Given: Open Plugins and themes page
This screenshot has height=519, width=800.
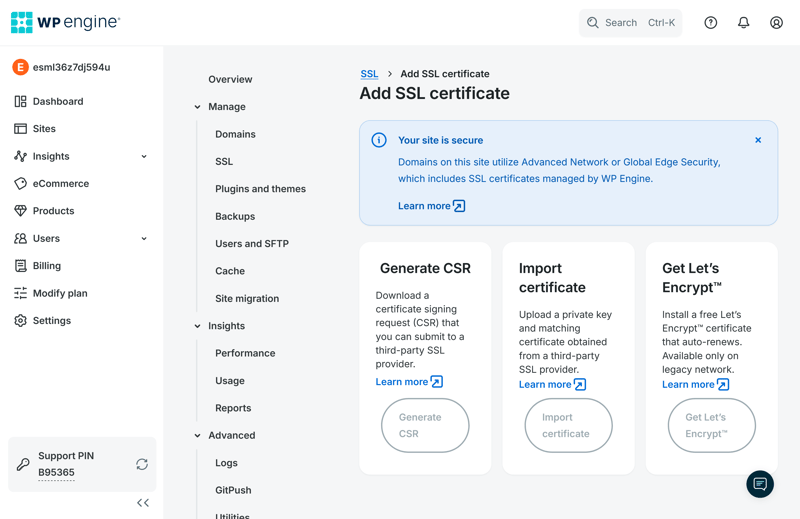Looking at the screenshot, I should 260,189.
